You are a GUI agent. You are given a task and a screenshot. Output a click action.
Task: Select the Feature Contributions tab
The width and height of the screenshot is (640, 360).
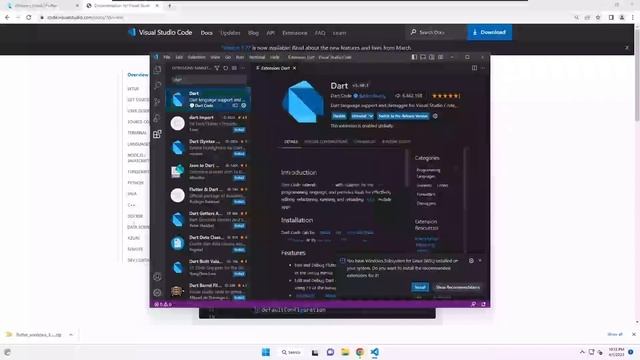tap(326, 142)
